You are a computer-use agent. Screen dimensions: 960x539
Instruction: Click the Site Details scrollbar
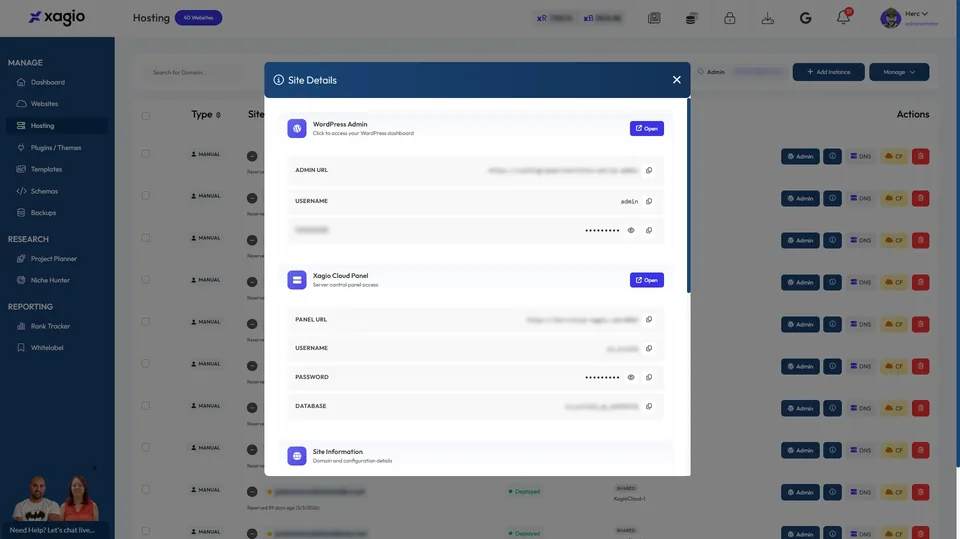(x=689, y=196)
